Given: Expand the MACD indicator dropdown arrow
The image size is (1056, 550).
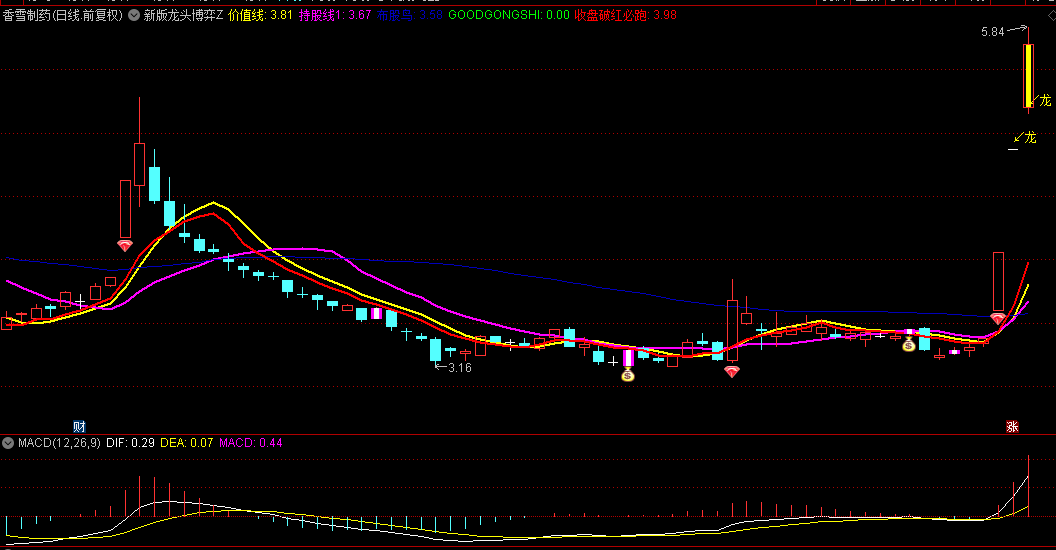Looking at the screenshot, I should (x=8, y=443).
